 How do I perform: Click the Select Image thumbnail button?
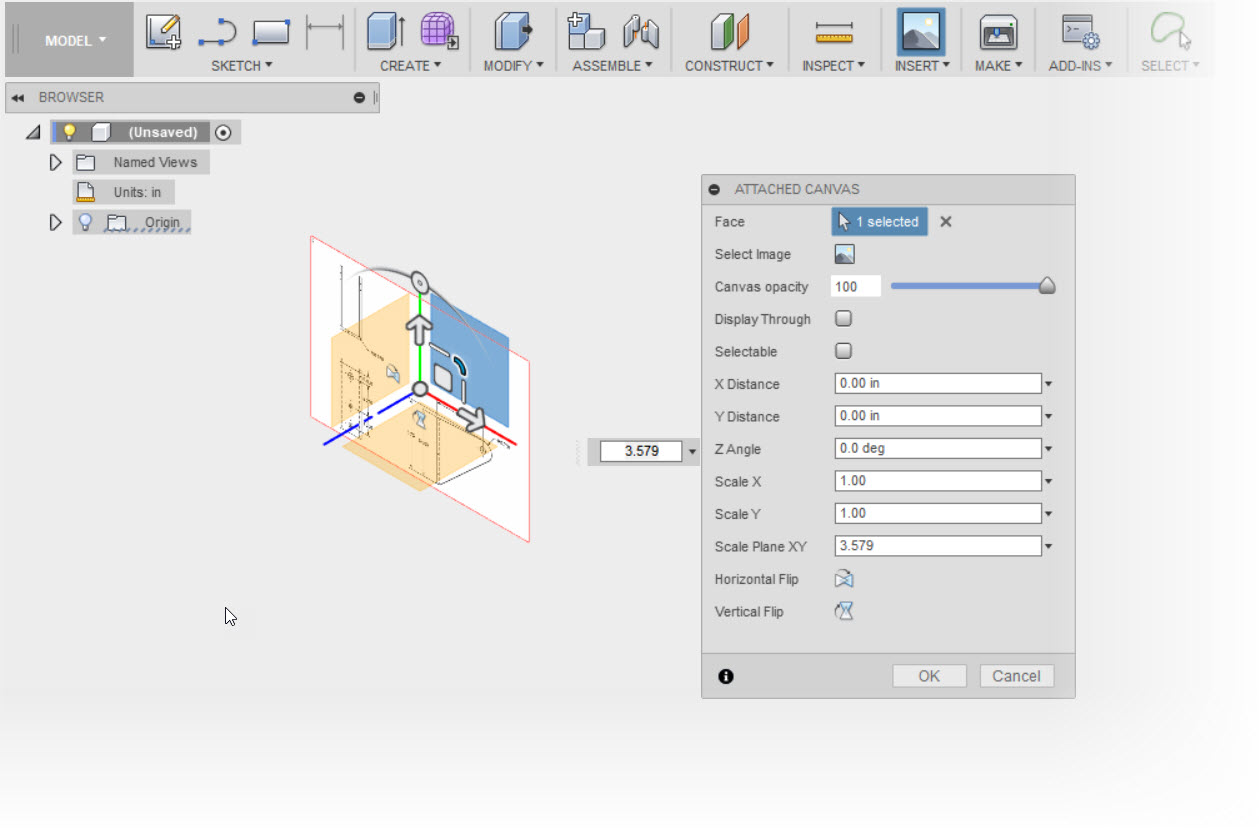pyautogui.click(x=844, y=254)
